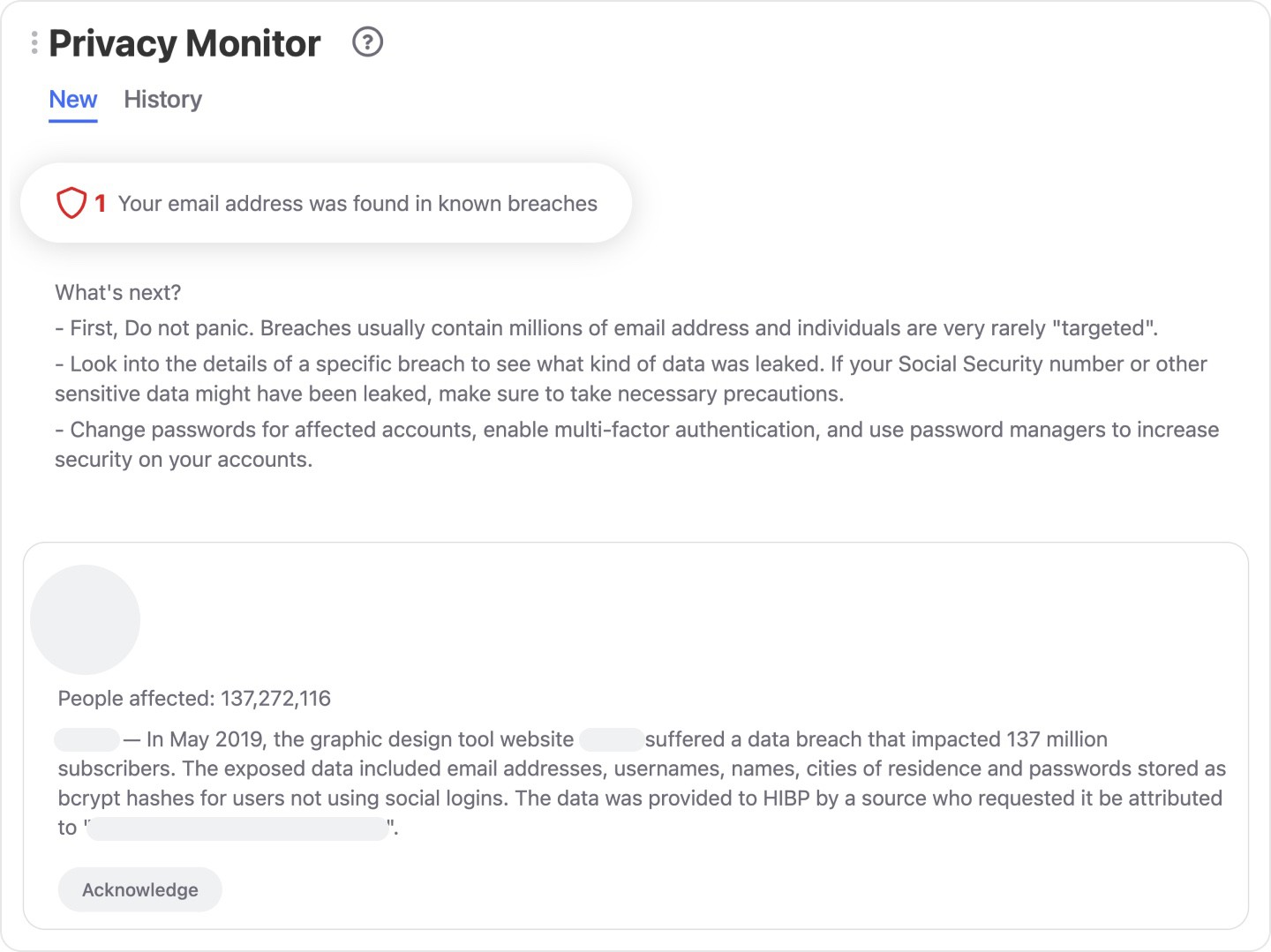Click the People affected count text
The image size is (1271, 952).
point(194,699)
